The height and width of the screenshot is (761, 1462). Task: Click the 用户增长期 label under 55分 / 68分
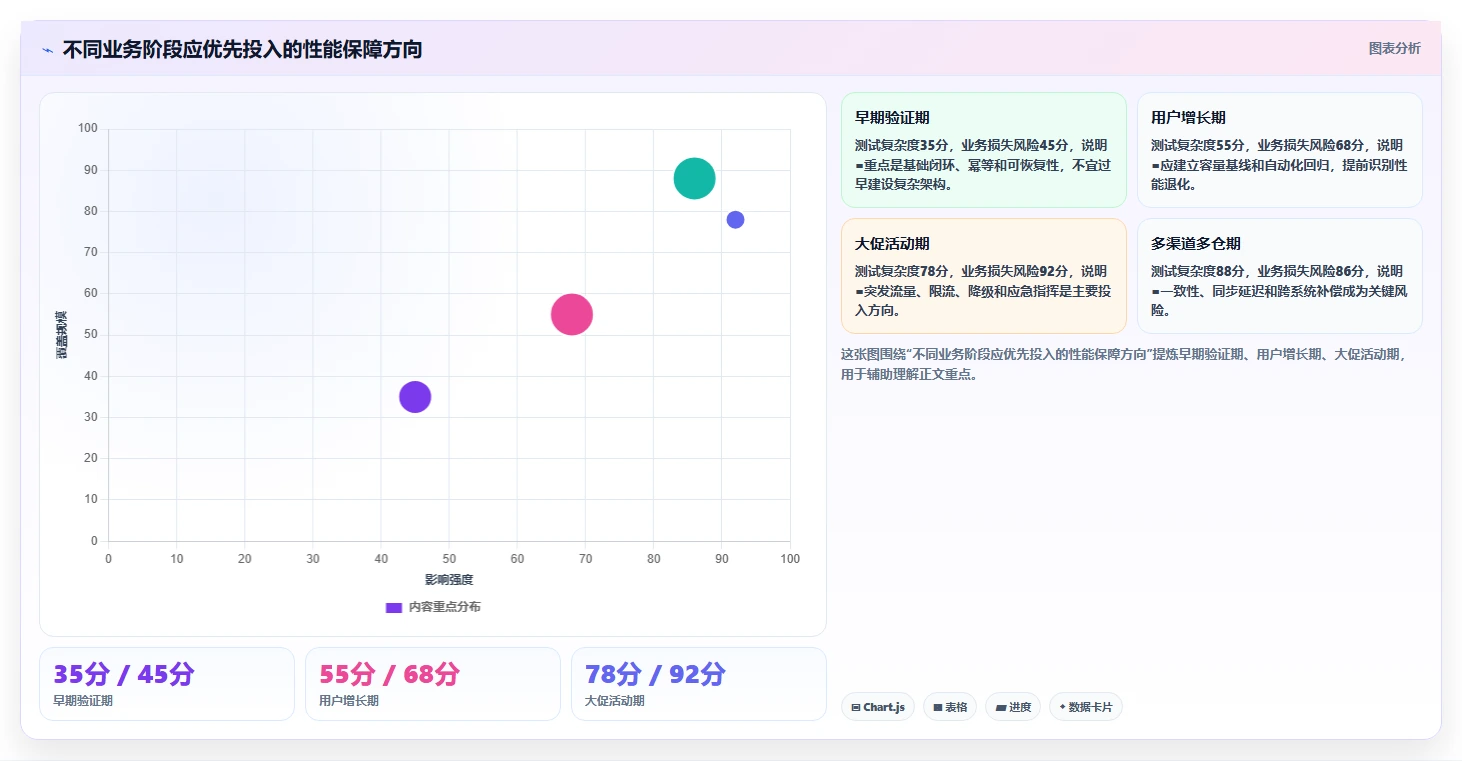point(349,701)
